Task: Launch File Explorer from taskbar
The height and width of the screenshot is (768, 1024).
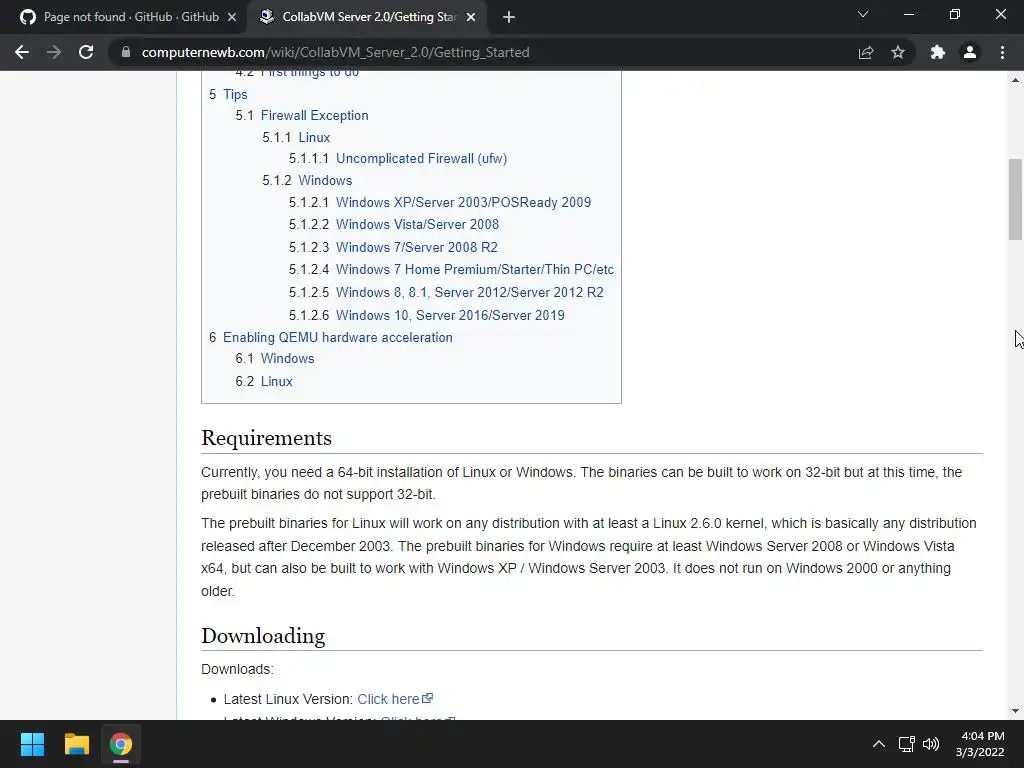Action: click(76, 744)
